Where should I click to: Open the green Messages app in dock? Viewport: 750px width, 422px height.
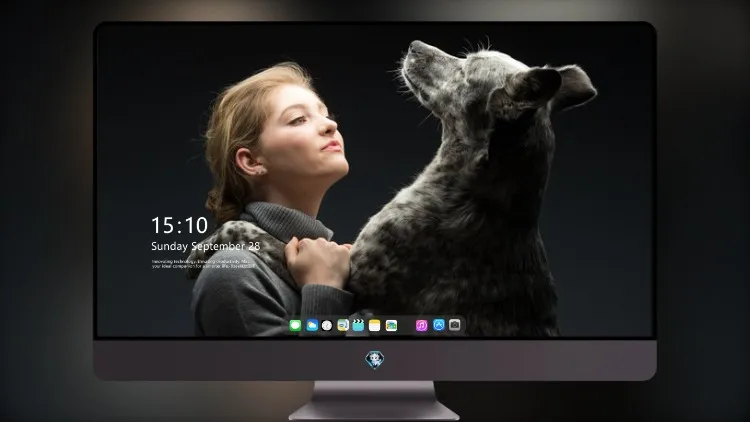pos(295,325)
